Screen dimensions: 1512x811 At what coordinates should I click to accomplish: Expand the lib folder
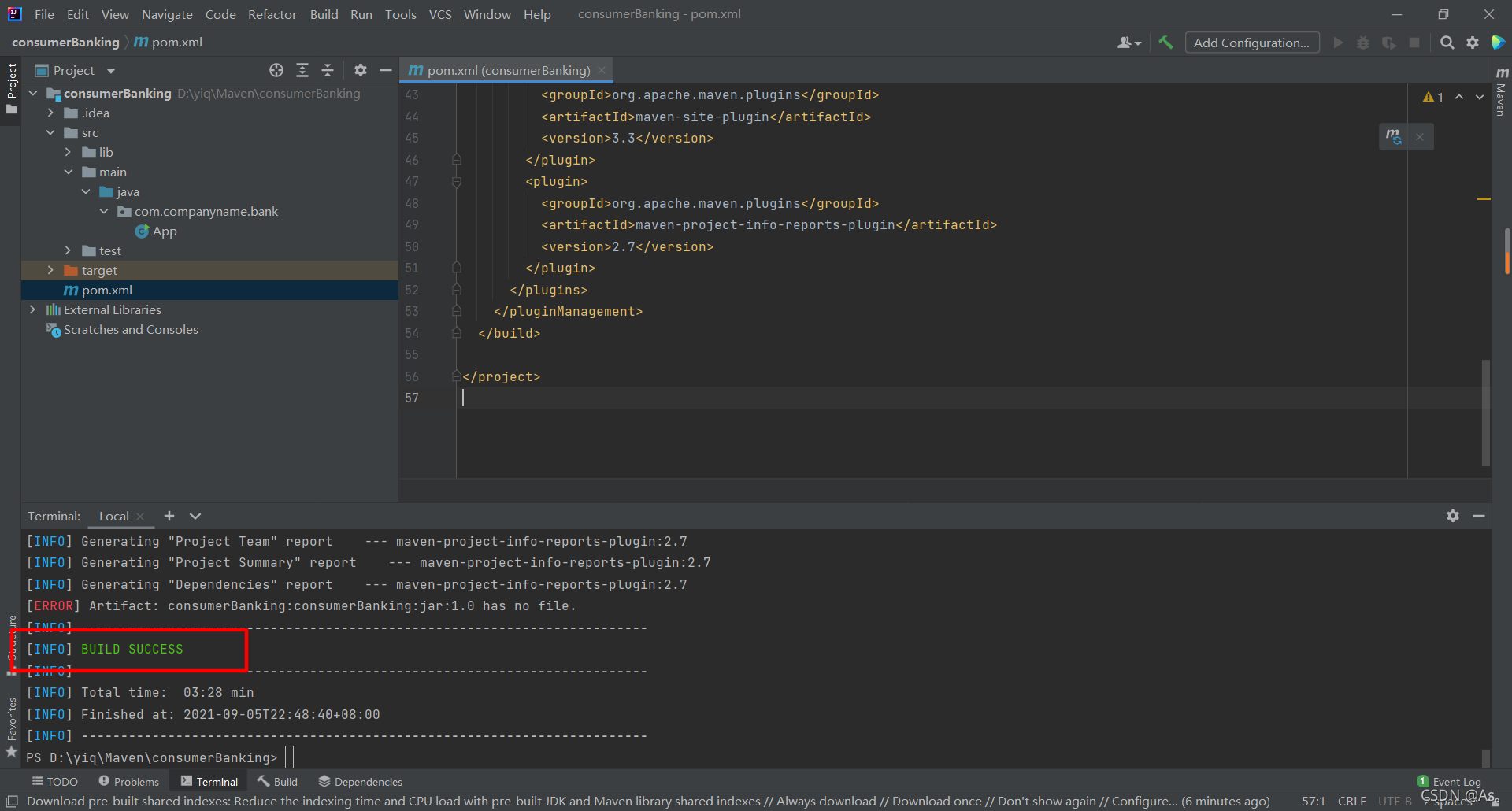(69, 152)
